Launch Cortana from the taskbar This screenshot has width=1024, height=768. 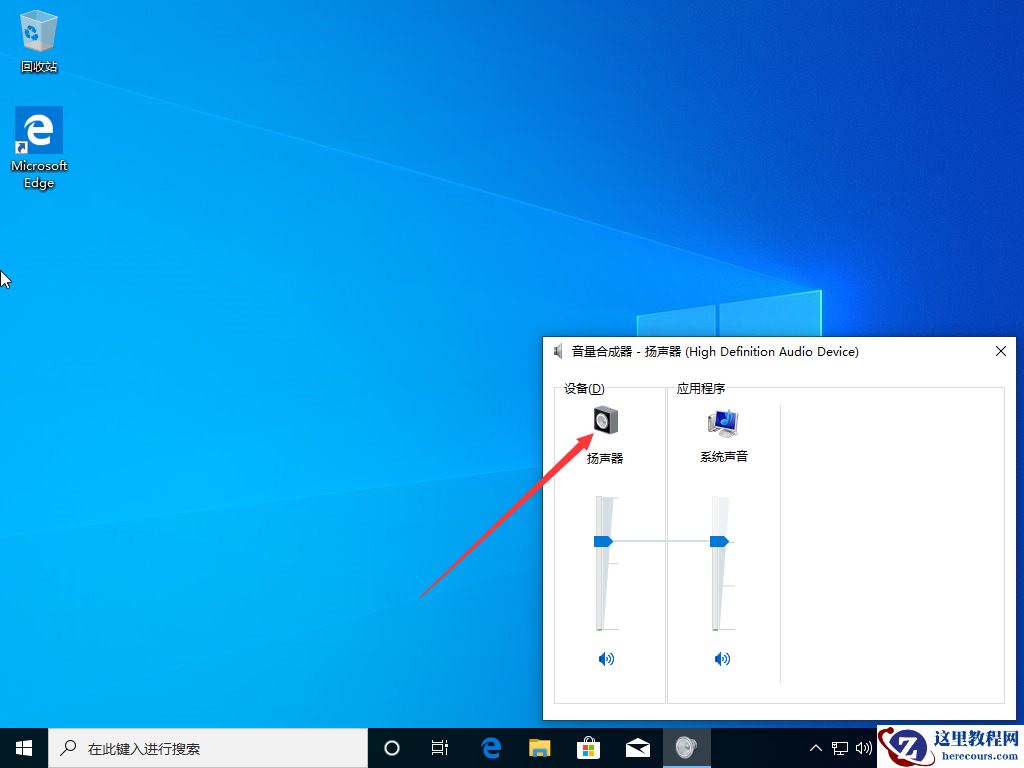(391, 747)
